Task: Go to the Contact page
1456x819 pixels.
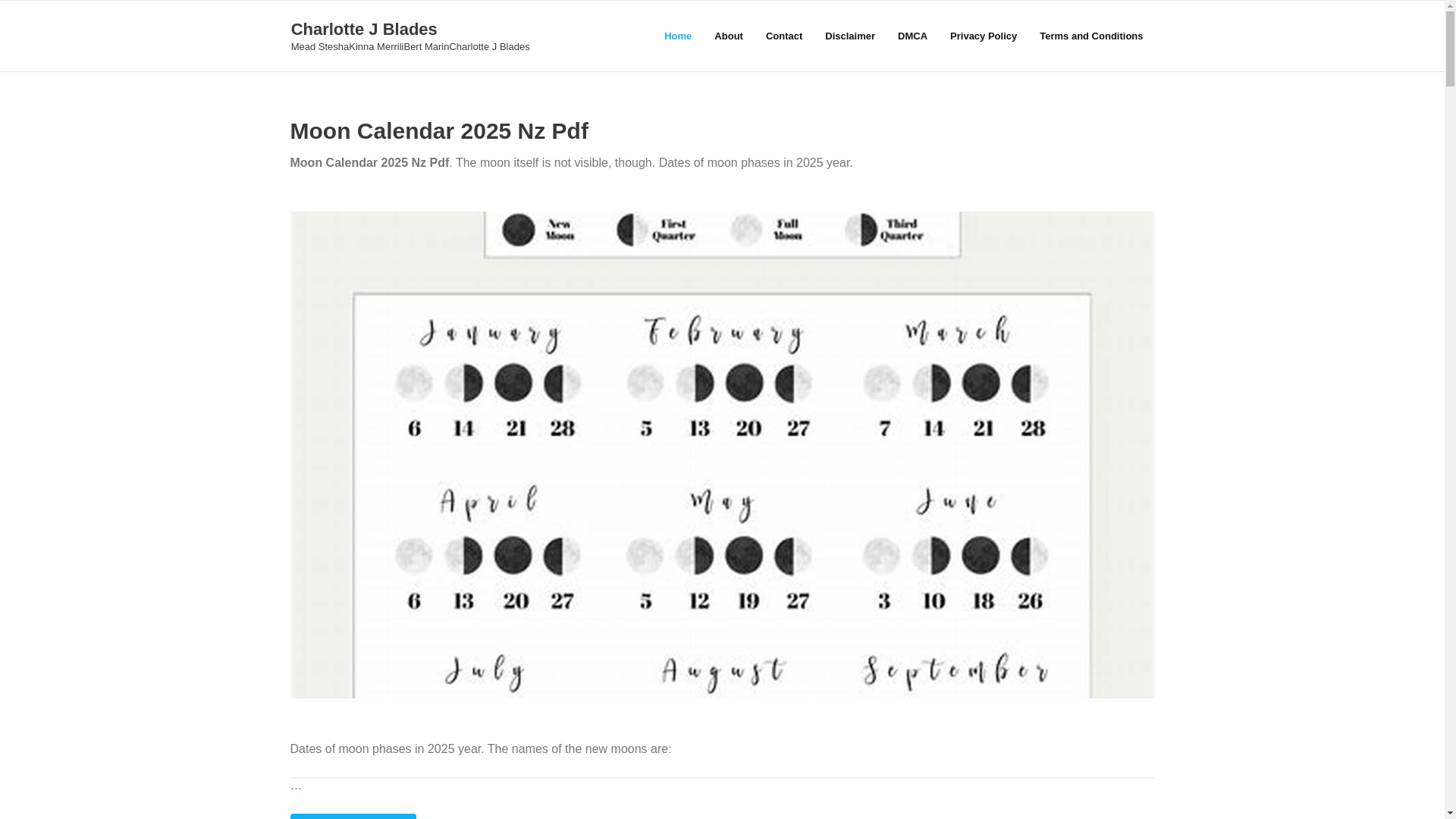Action: tap(783, 36)
